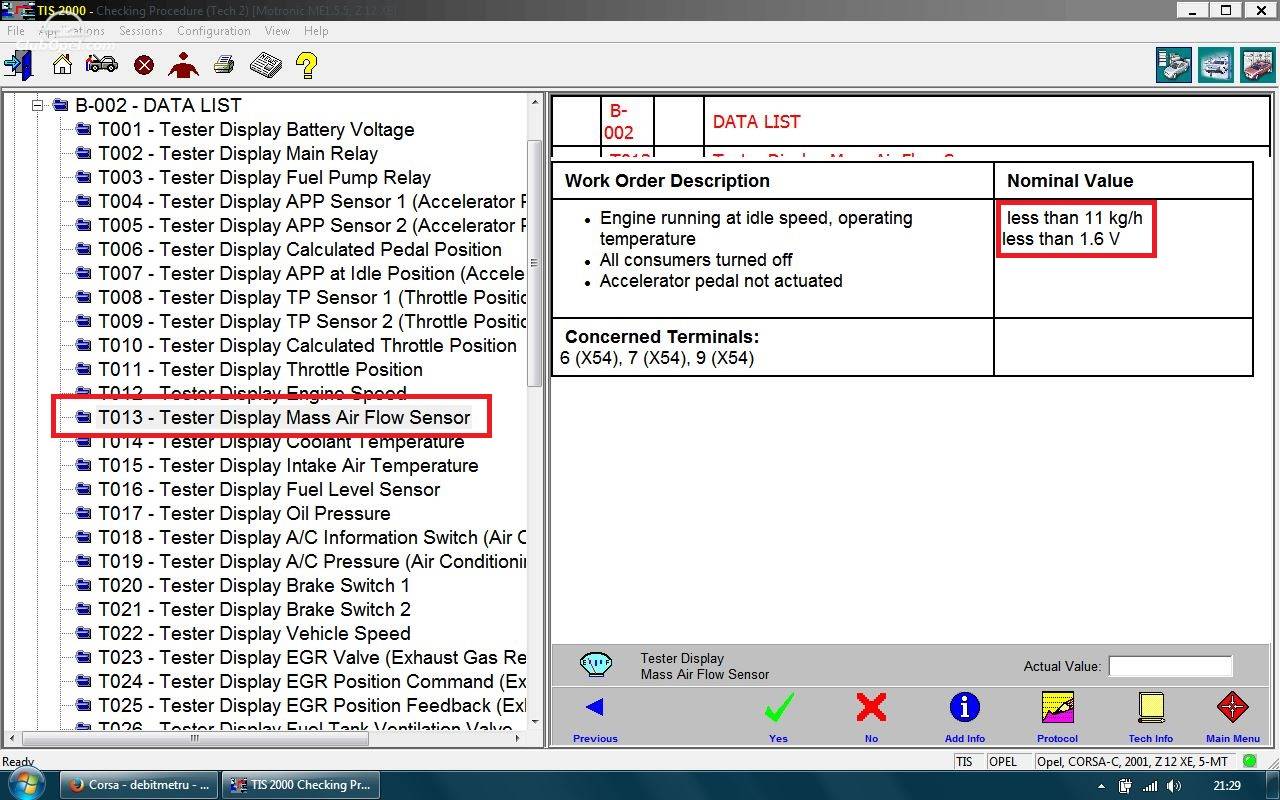Select T010 Calculated Throttle Position
The height and width of the screenshot is (800, 1280).
click(307, 345)
